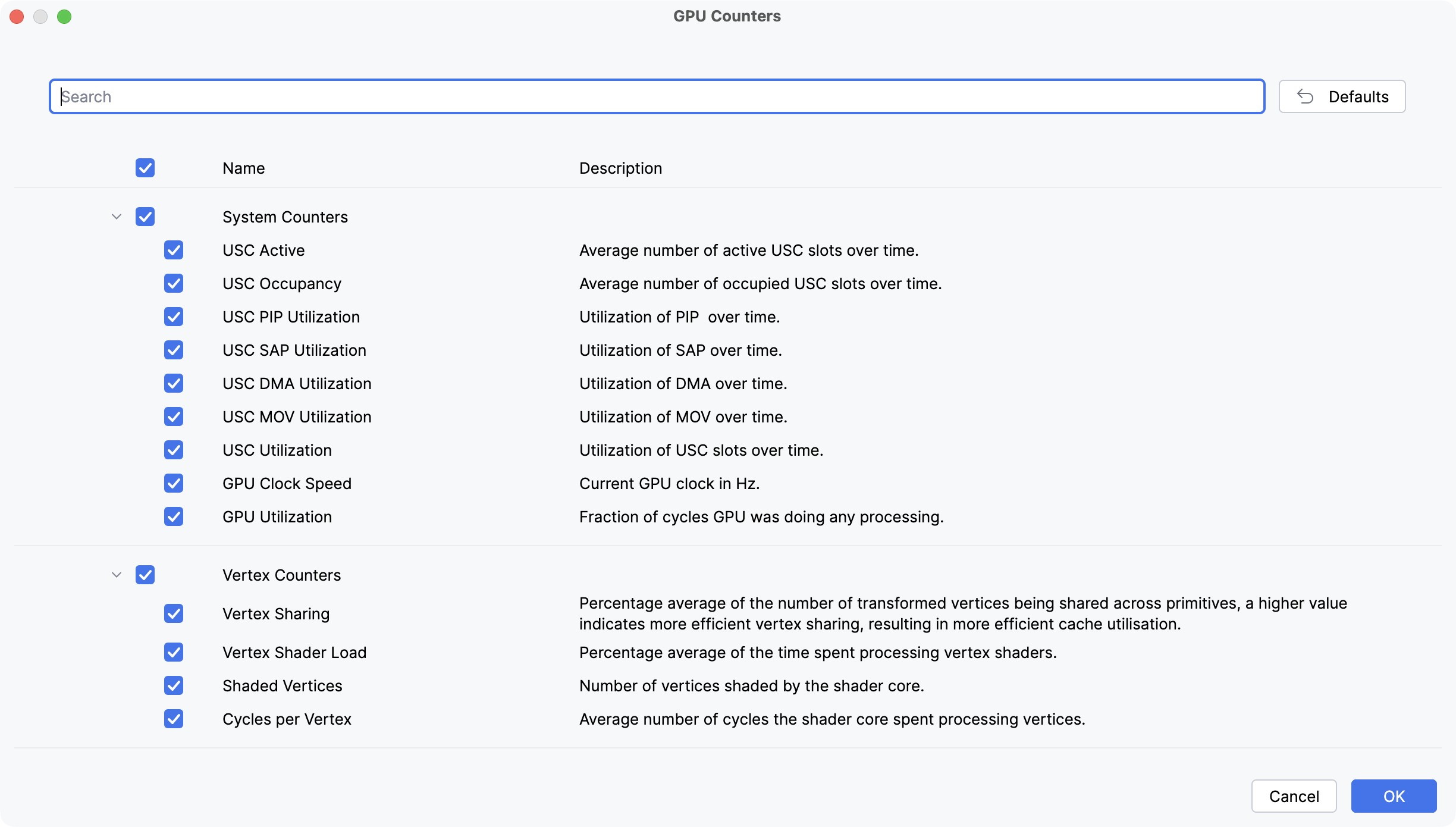The width and height of the screenshot is (1456, 827).
Task: Uncheck the GPU Clock Speed checkbox
Action: (174, 483)
